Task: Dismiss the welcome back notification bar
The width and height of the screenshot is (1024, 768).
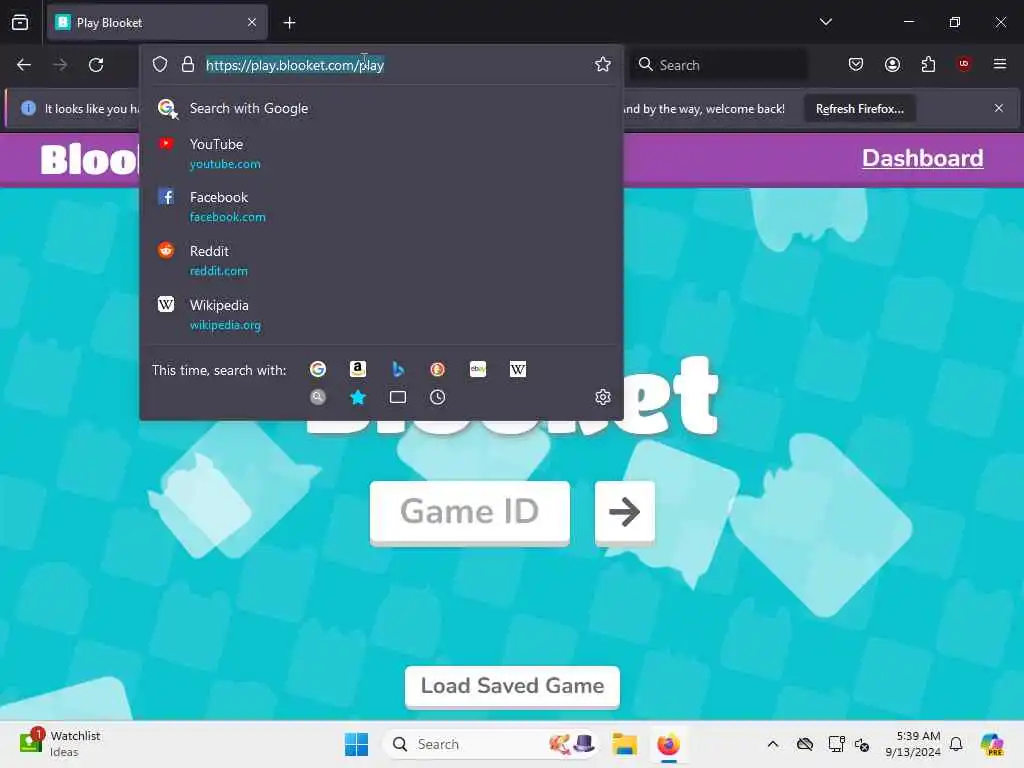Action: pyautogui.click(x=999, y=108)
